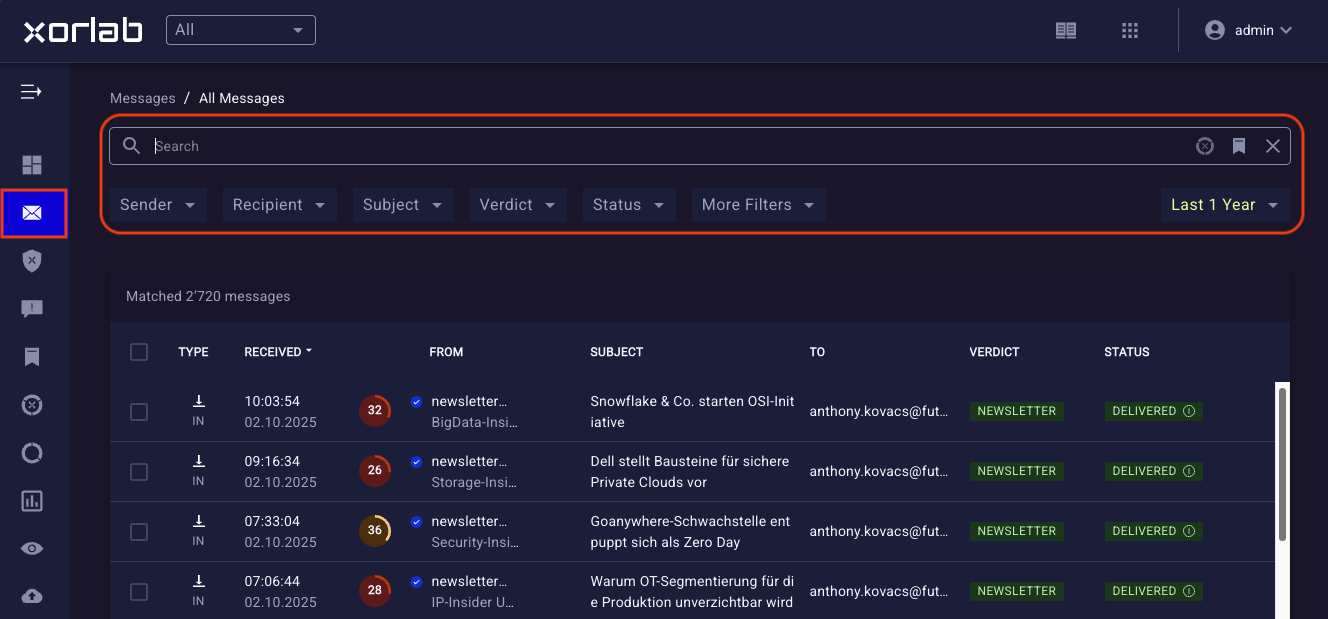
Task: Click the circled-x icon in search bar
Action: [x=1205, y=146]
